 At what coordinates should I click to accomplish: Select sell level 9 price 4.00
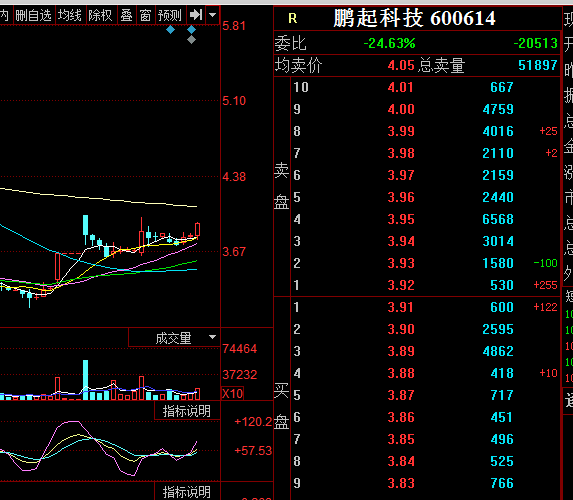click(x=401, y=109)
